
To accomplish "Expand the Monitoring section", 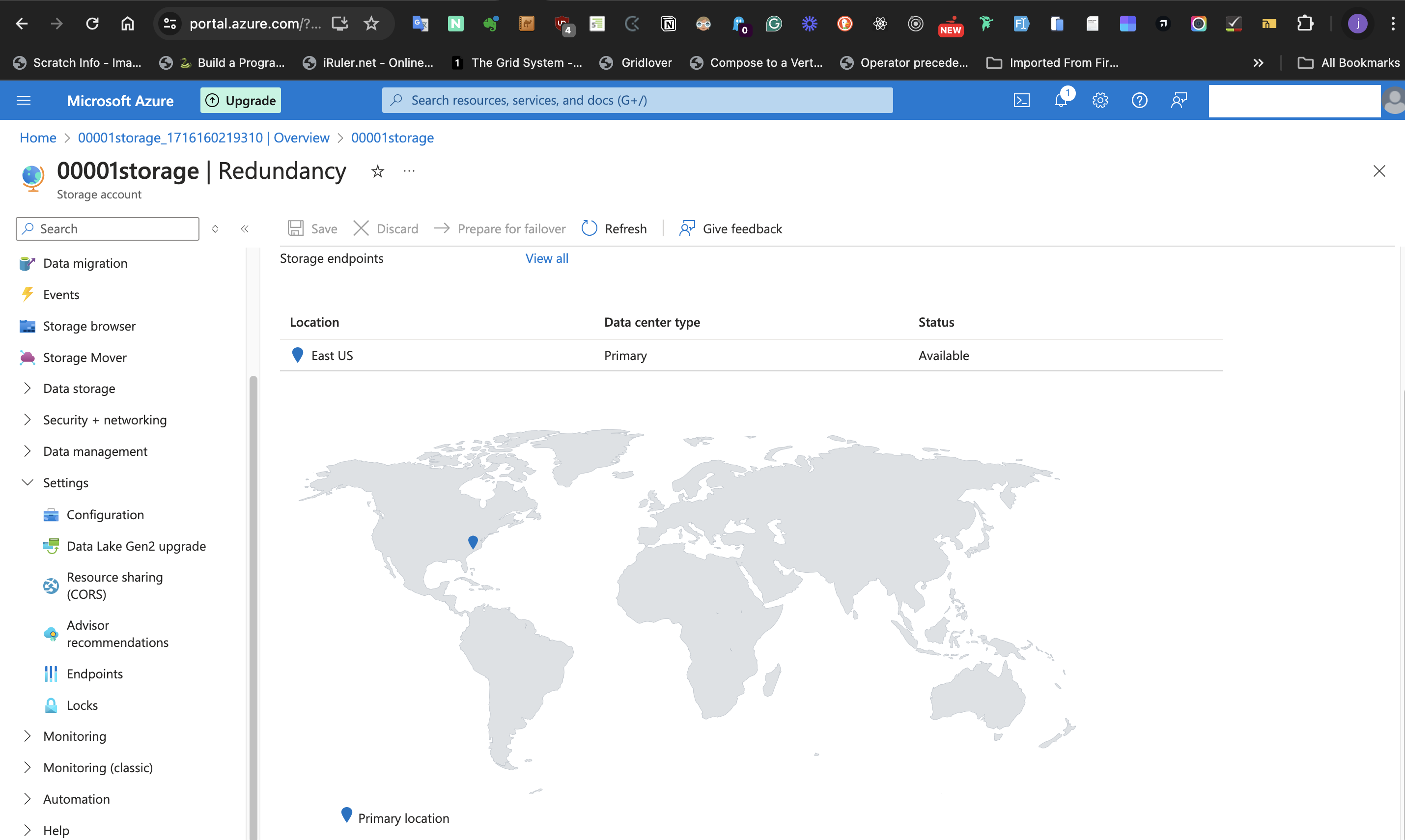I will coord(74,736).
